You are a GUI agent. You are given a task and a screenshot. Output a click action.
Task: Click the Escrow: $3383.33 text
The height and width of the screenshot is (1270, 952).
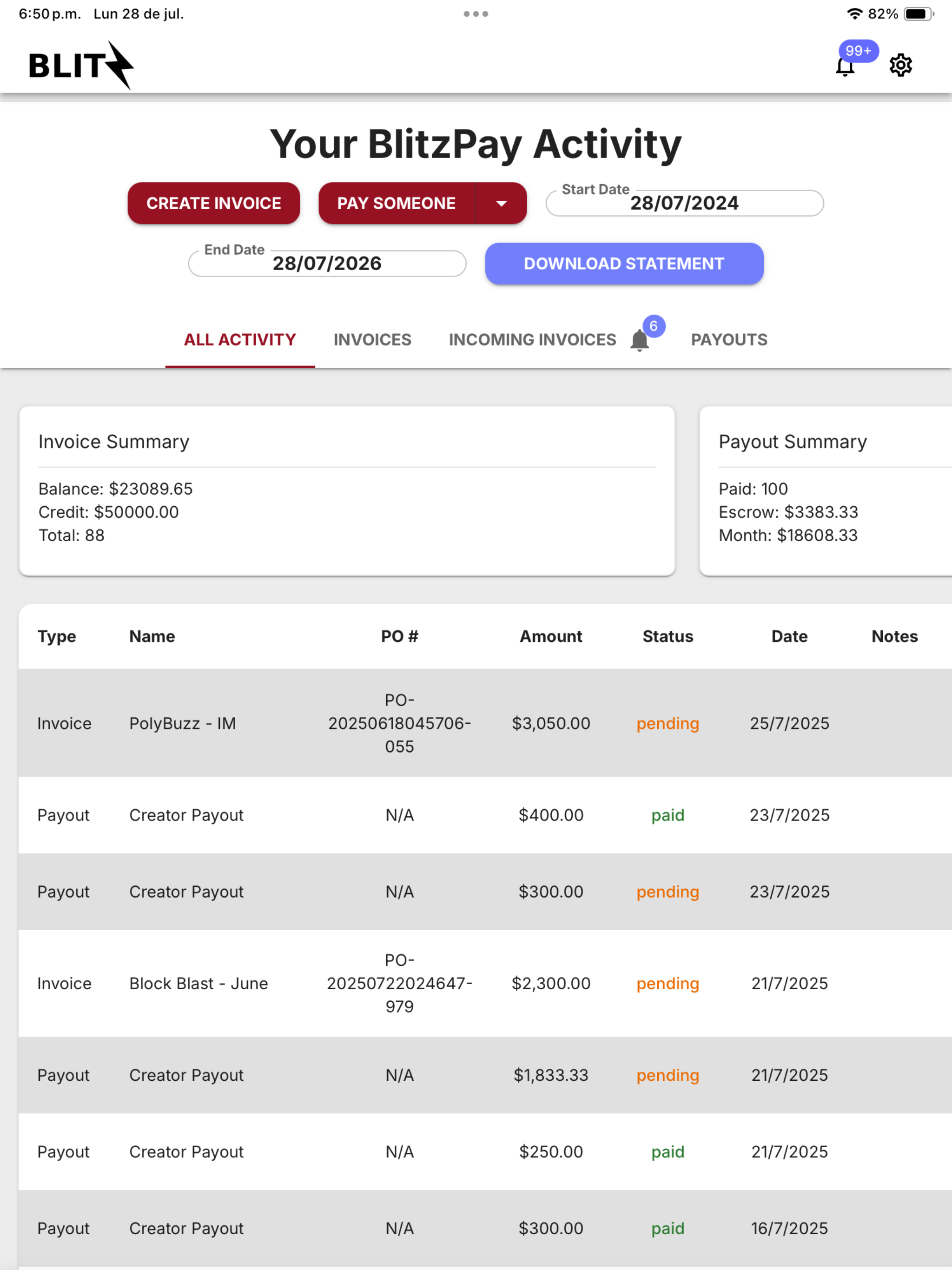tap(788, 512)
